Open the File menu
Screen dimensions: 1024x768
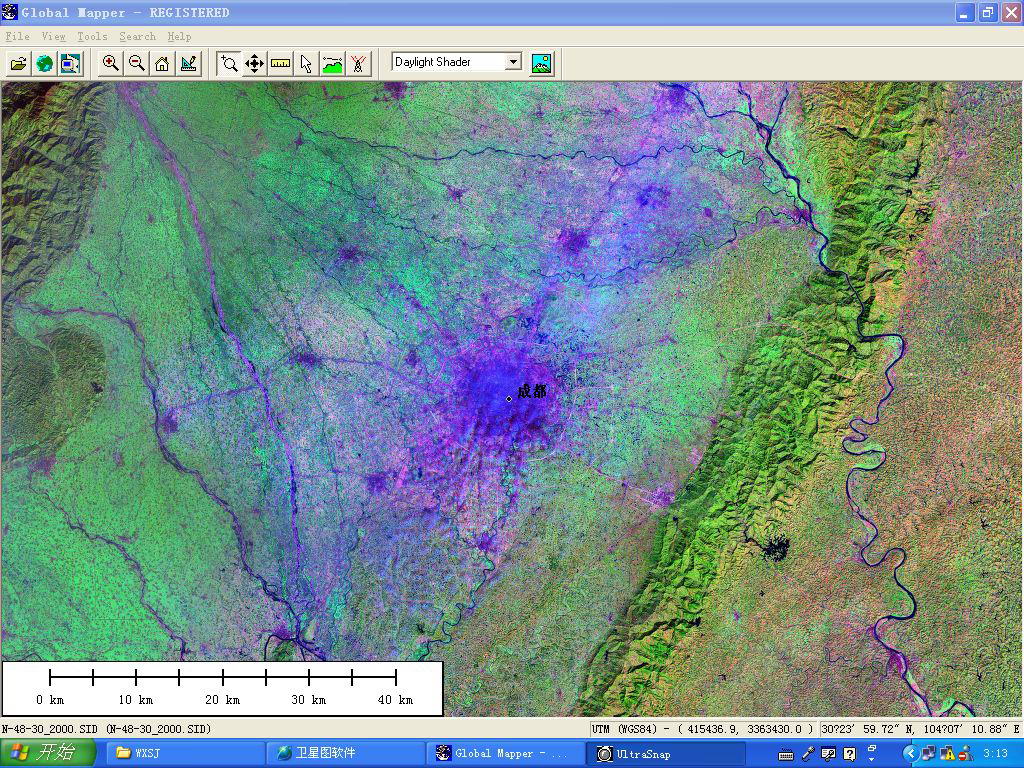(17, 36)
